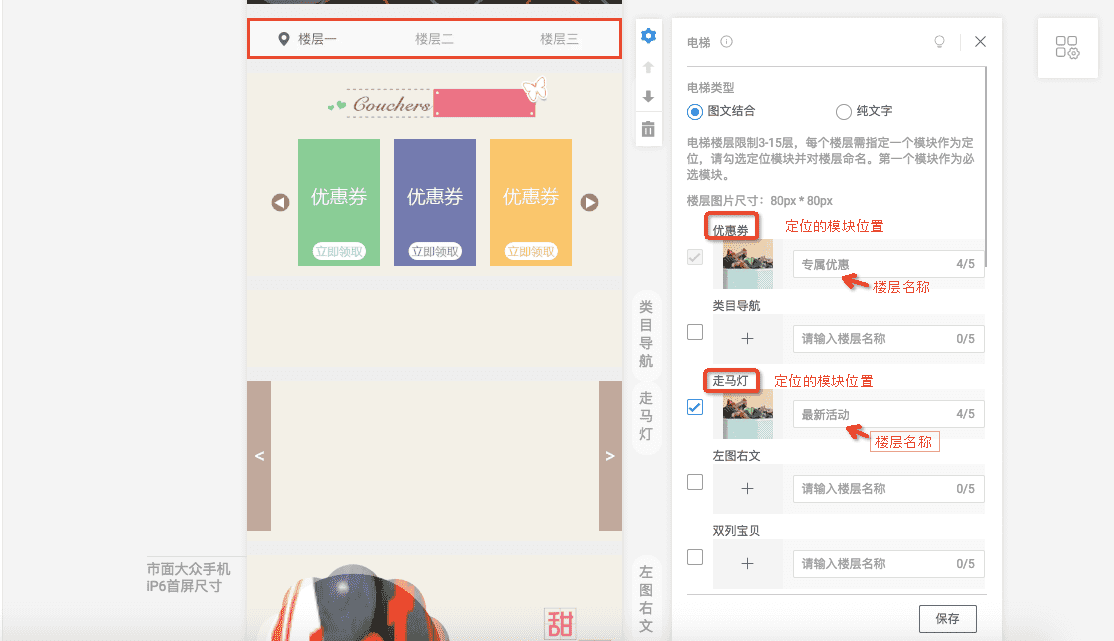Enable the 类目导航 floor checkbox
The image size is (1114, 641).
[x=695, y=332]
